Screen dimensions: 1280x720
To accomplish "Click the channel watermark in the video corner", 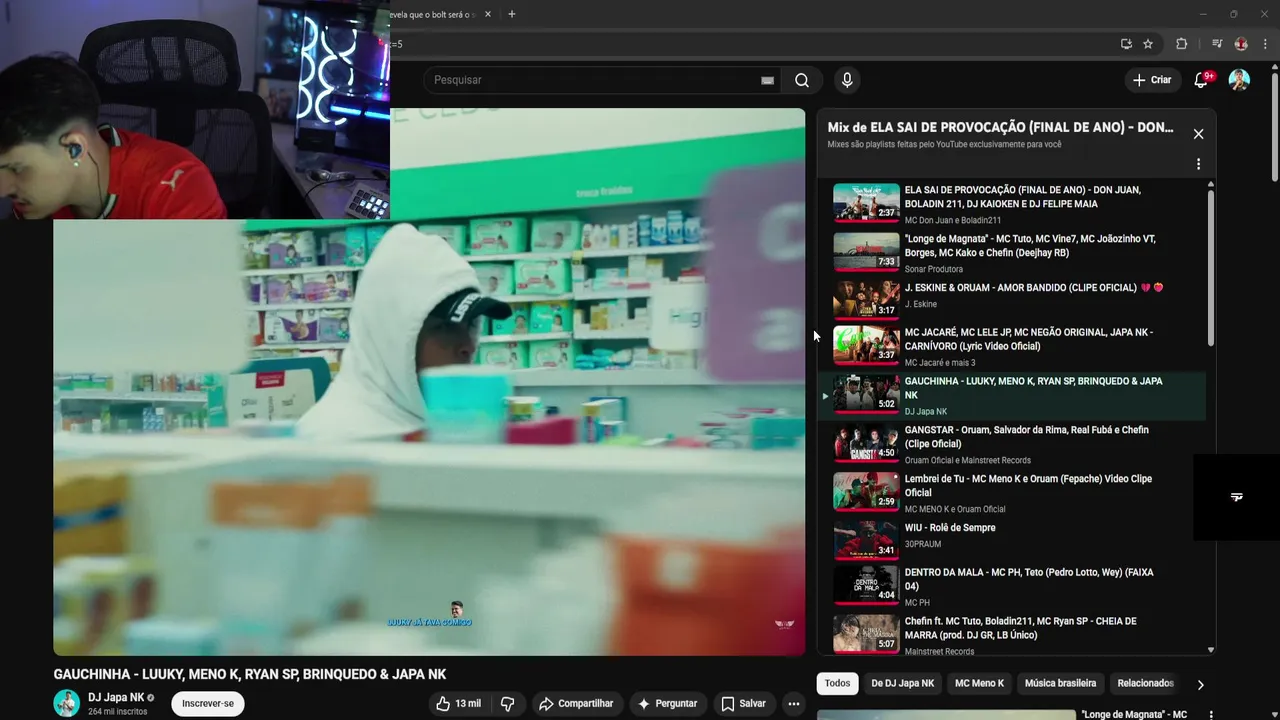I will (785, 624).
